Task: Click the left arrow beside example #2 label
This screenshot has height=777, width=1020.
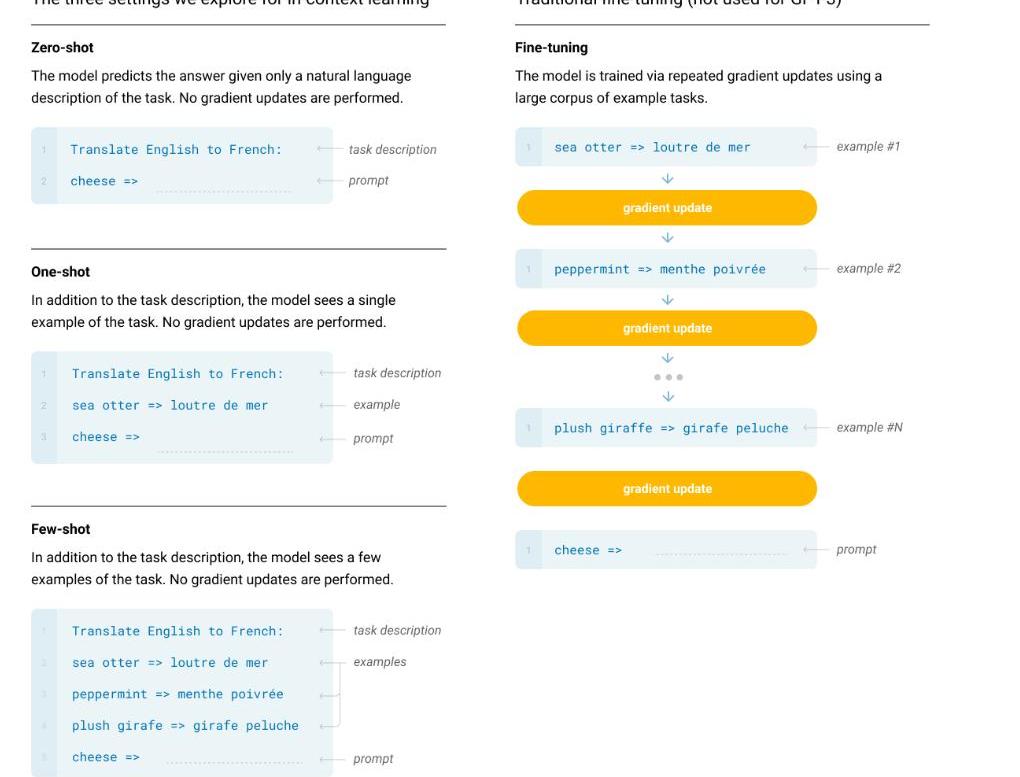Action: (x=816, y=269)
